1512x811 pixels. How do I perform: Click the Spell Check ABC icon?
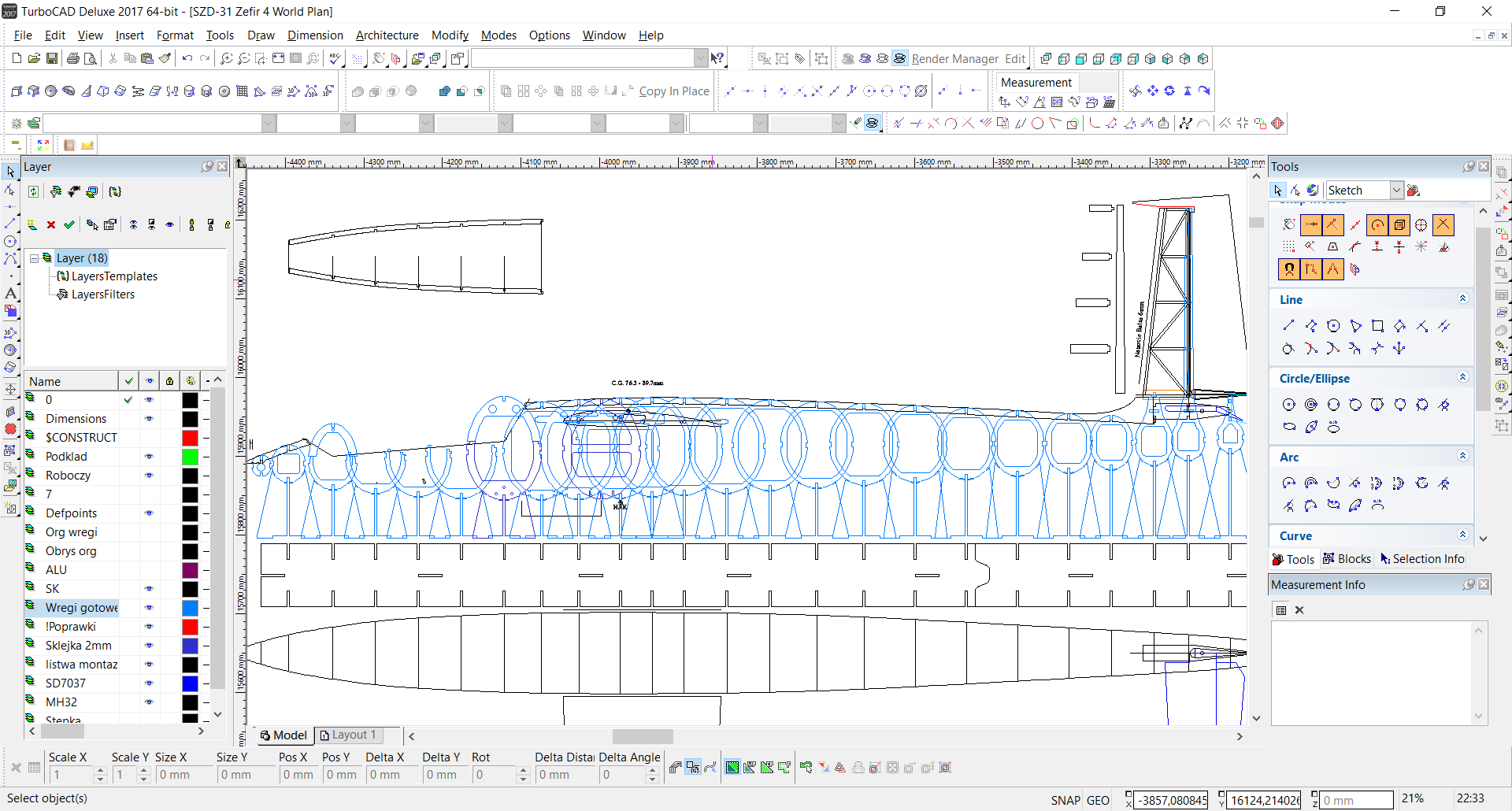(335, 58)
